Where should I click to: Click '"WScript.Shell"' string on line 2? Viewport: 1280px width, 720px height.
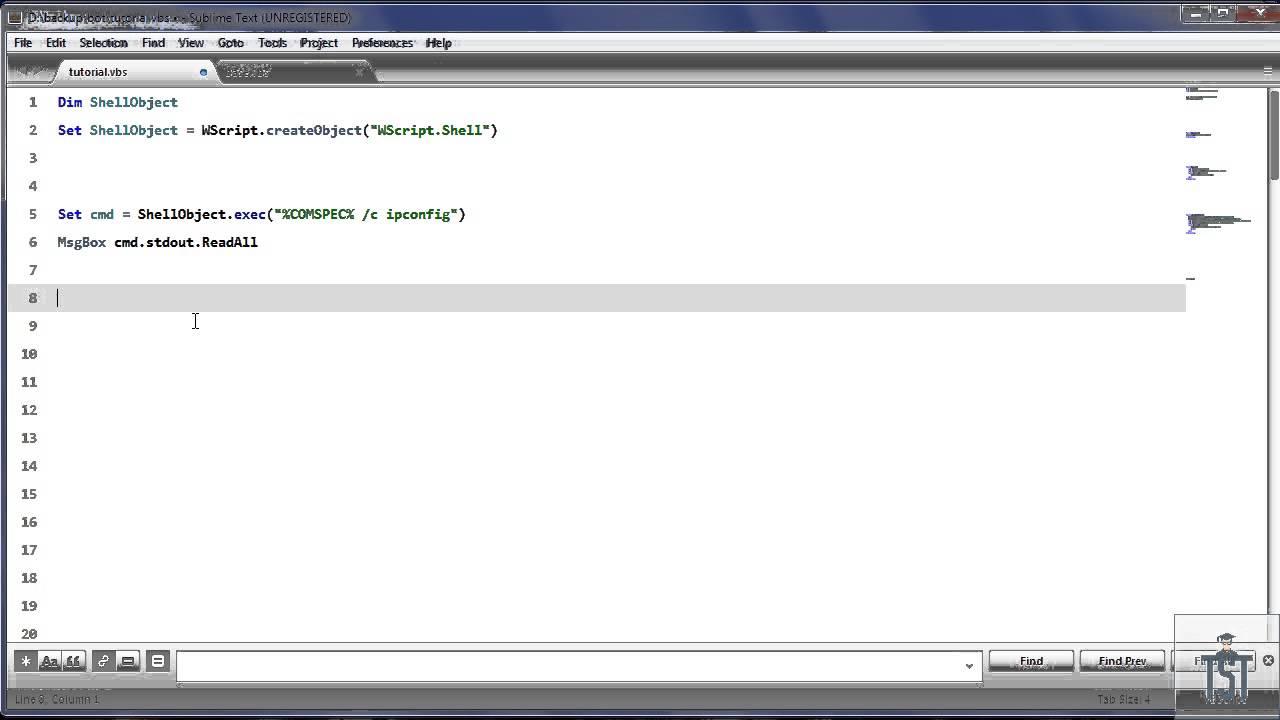tap(430, 130)
